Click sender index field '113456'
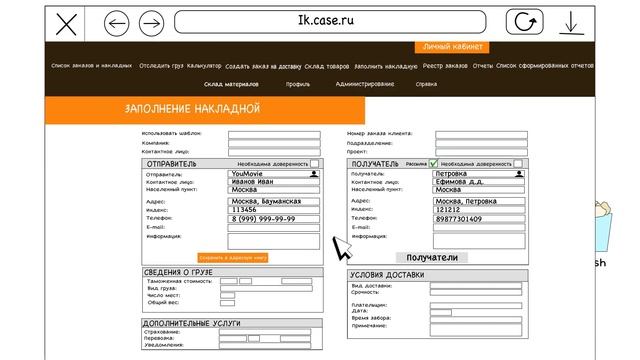640x360 pixels. [273, 210]
